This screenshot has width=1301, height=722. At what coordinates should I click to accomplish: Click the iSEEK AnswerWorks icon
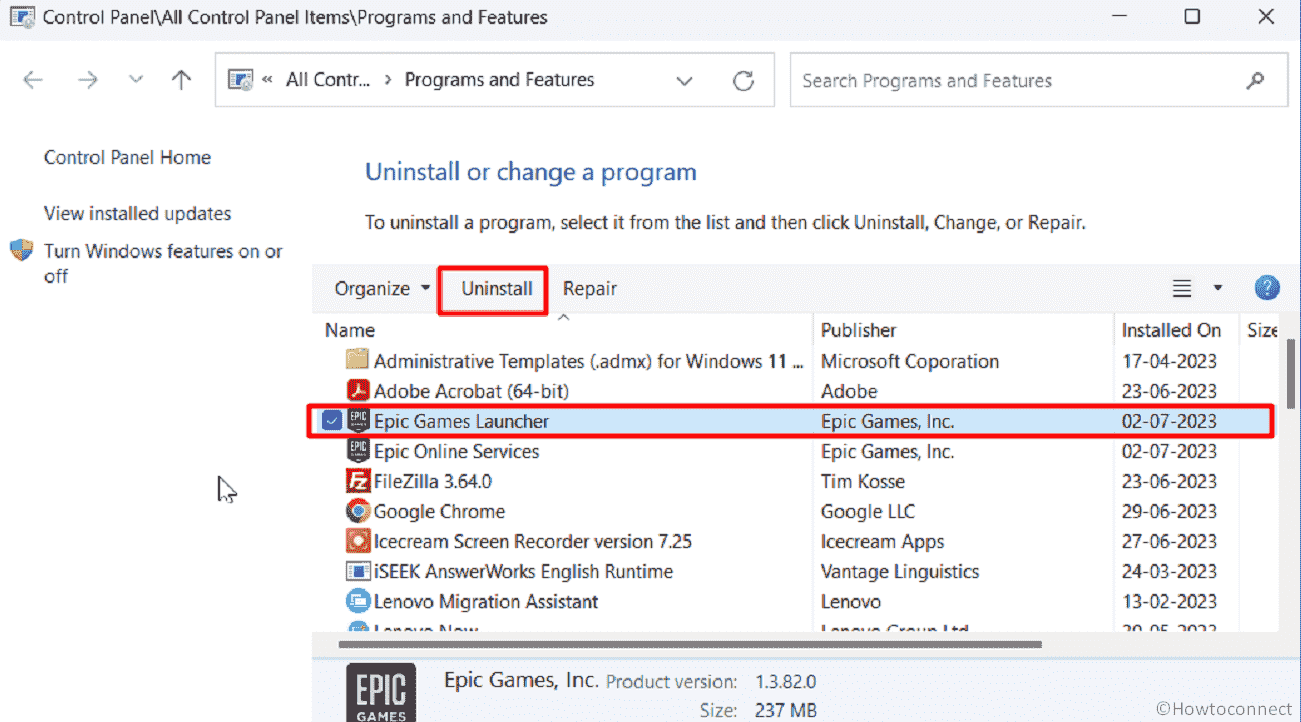point(357,571)
